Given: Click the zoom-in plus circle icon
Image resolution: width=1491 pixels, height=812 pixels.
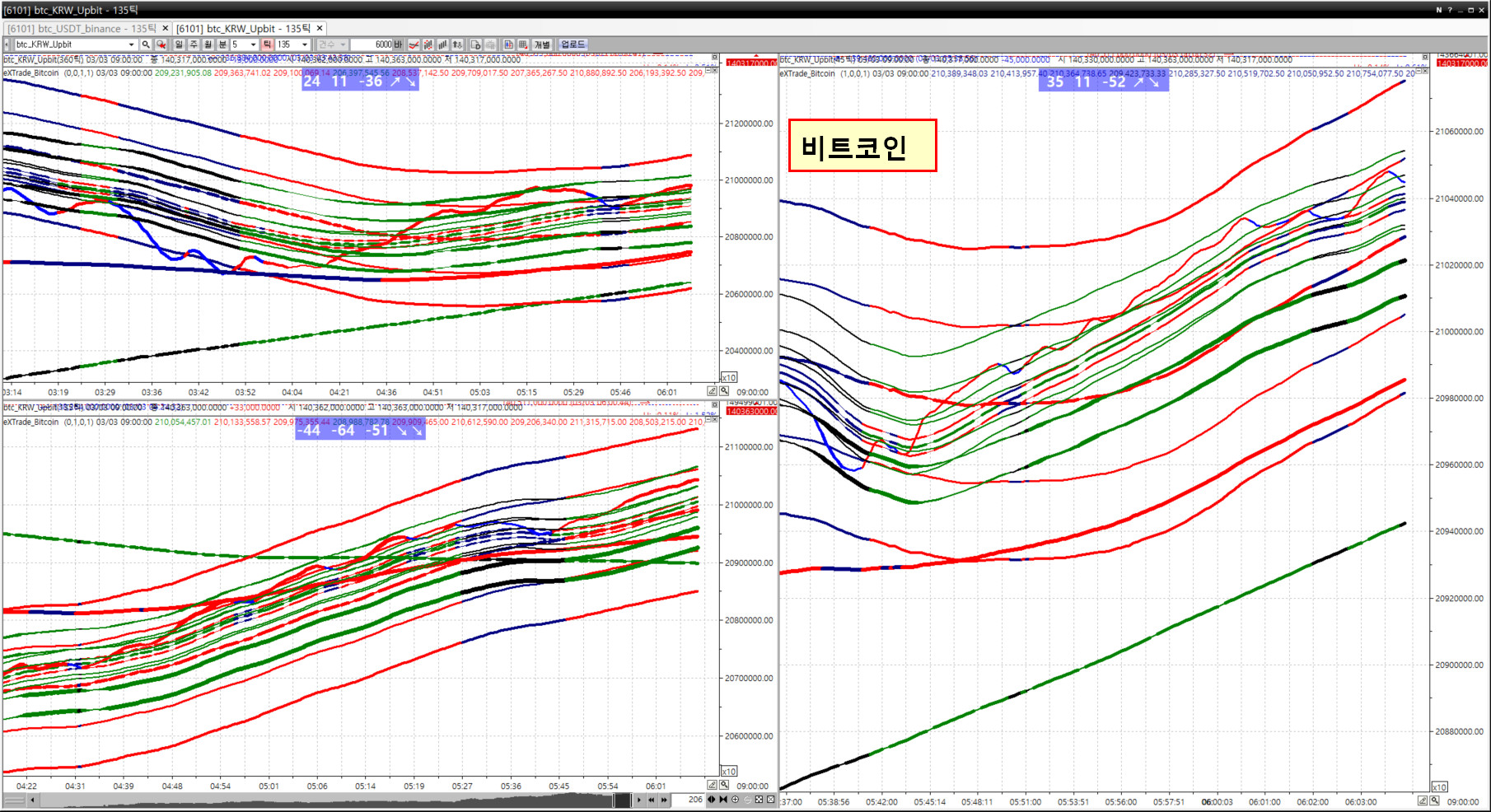Looking at the screenshot, I should coord(735,800).
